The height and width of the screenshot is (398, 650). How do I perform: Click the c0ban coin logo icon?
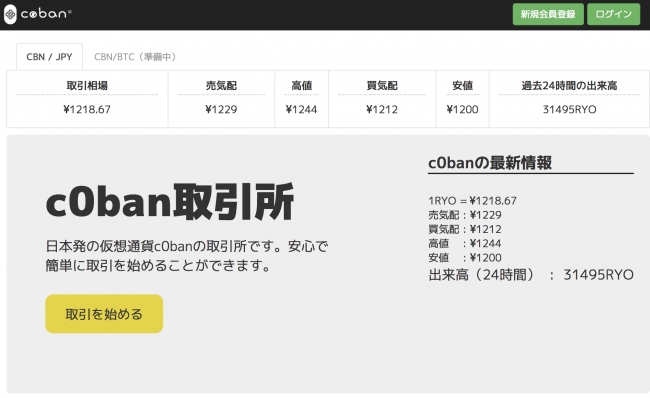[10, 14]
